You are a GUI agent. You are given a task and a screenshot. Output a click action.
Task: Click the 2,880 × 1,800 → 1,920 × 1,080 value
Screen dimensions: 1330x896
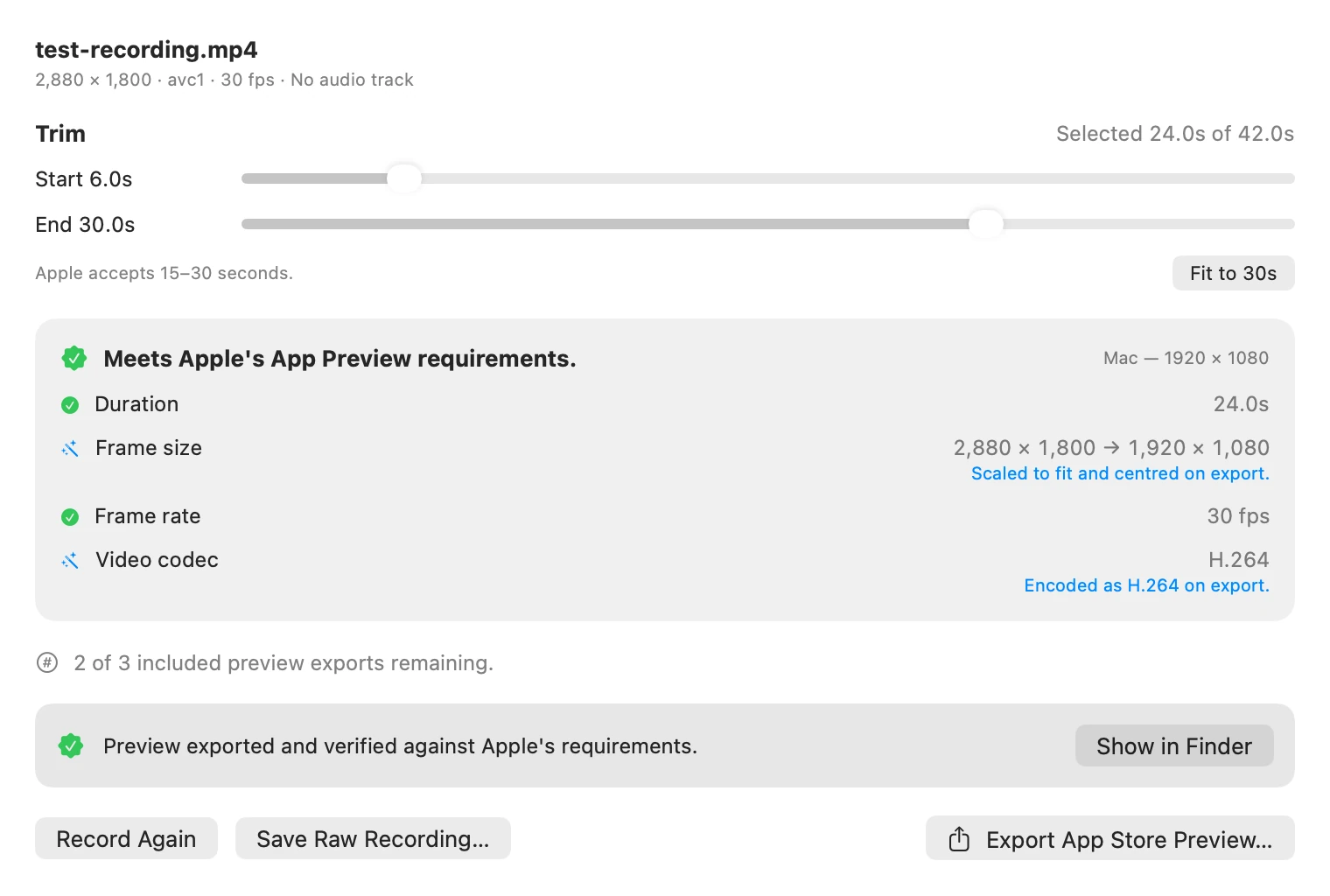point(1111,448)
